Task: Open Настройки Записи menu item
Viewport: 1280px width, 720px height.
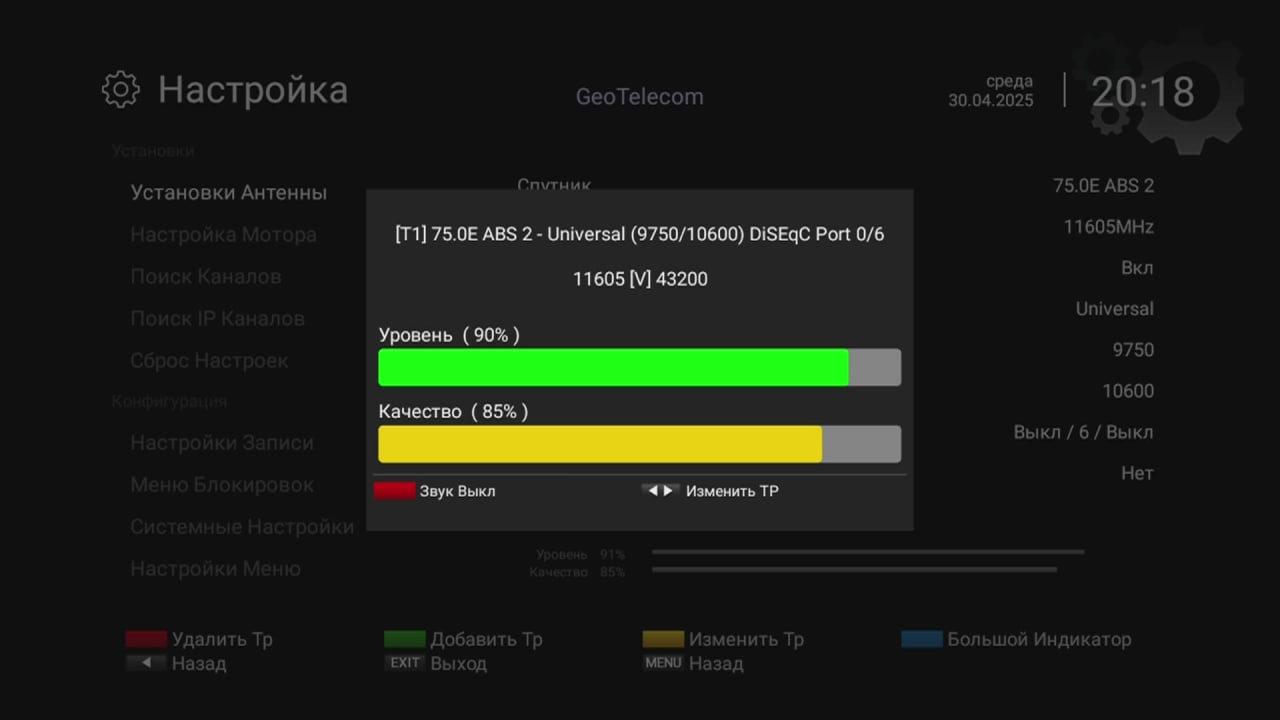Action: click(x=222, y=443)
